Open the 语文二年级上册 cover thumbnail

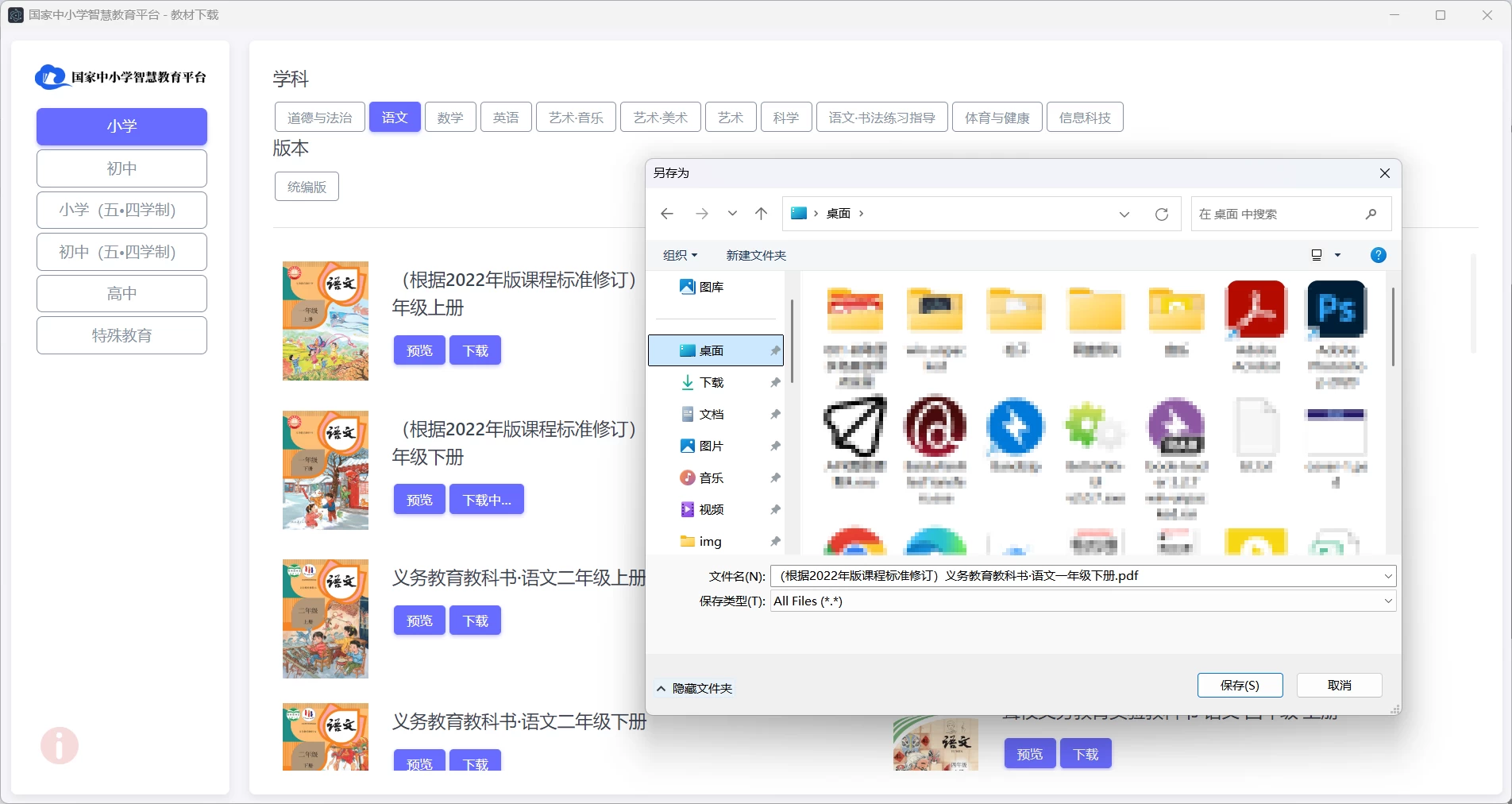tap(326, 619)
